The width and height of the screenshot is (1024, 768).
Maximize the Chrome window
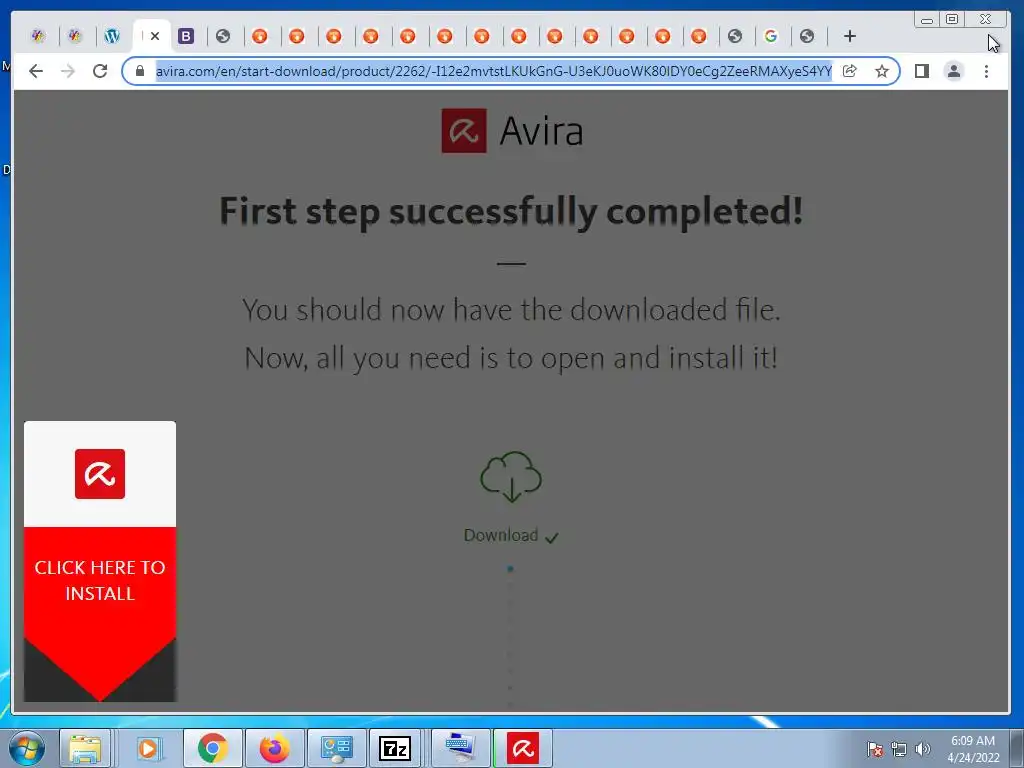point(953,19)
